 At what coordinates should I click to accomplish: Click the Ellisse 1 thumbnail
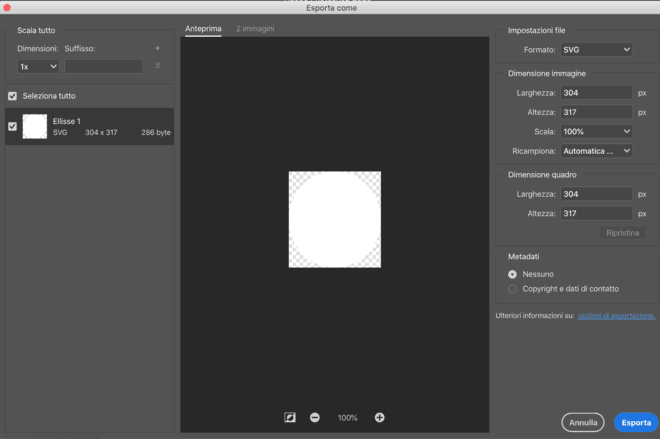[x=35, y=126]
